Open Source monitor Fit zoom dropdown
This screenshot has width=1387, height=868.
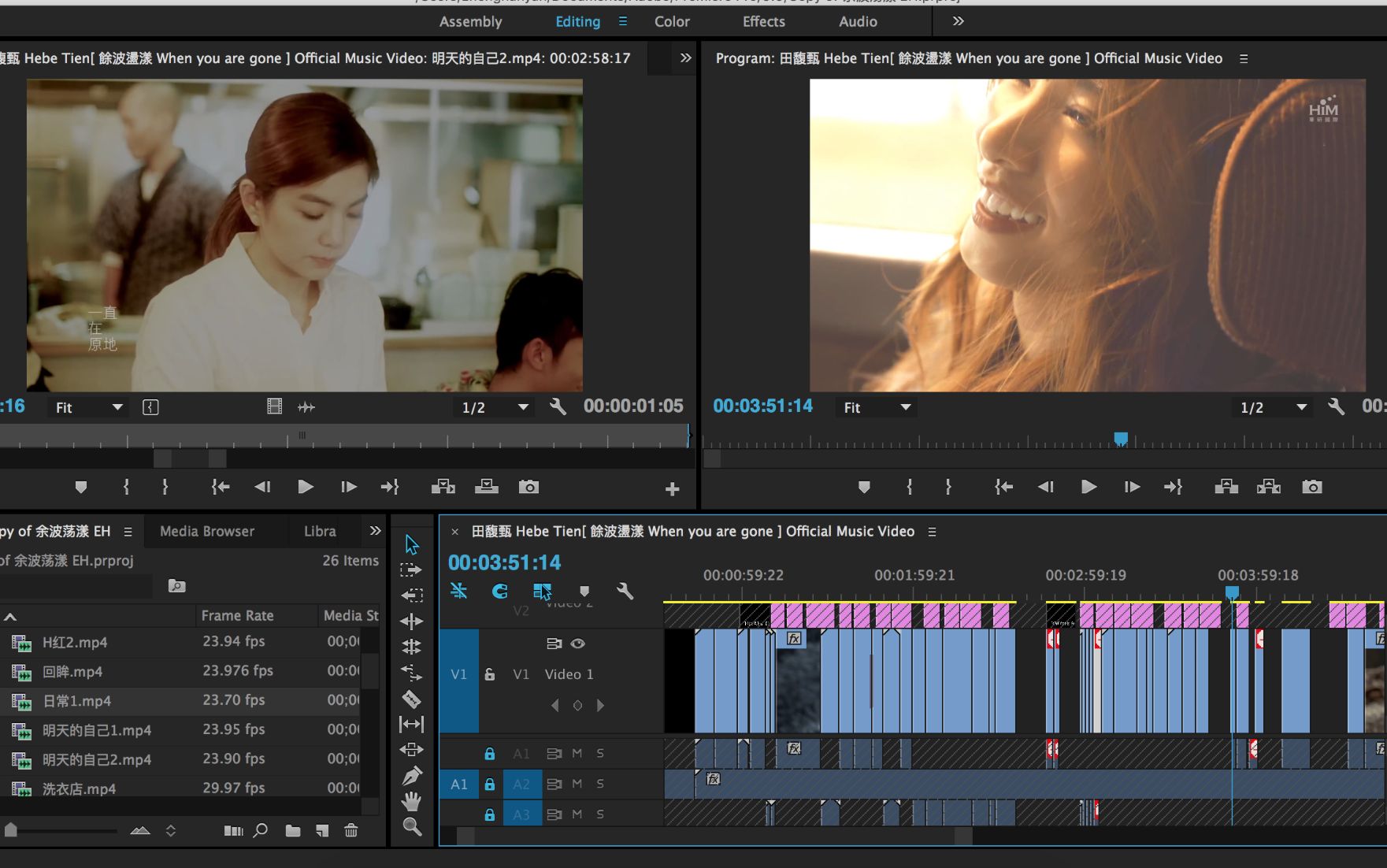(88, 407)
